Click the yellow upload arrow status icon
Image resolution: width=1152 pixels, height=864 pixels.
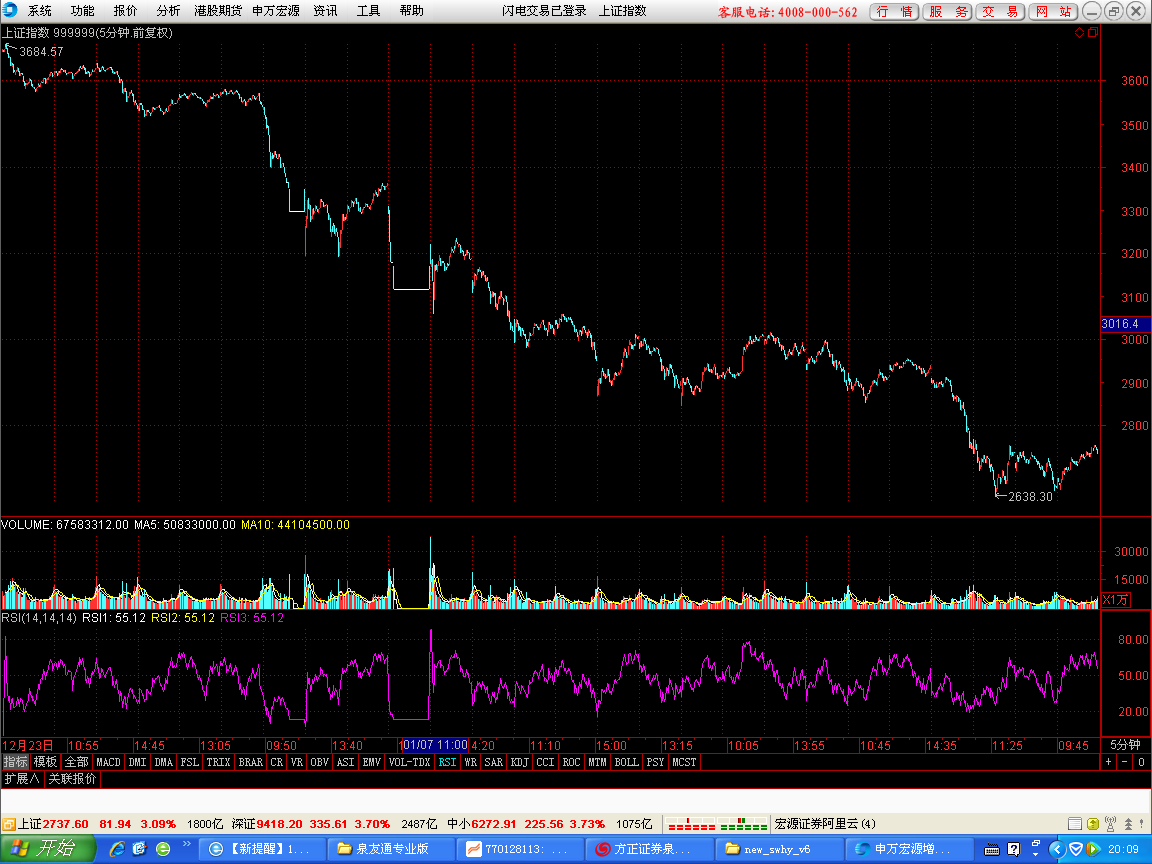coord(1092,824)
